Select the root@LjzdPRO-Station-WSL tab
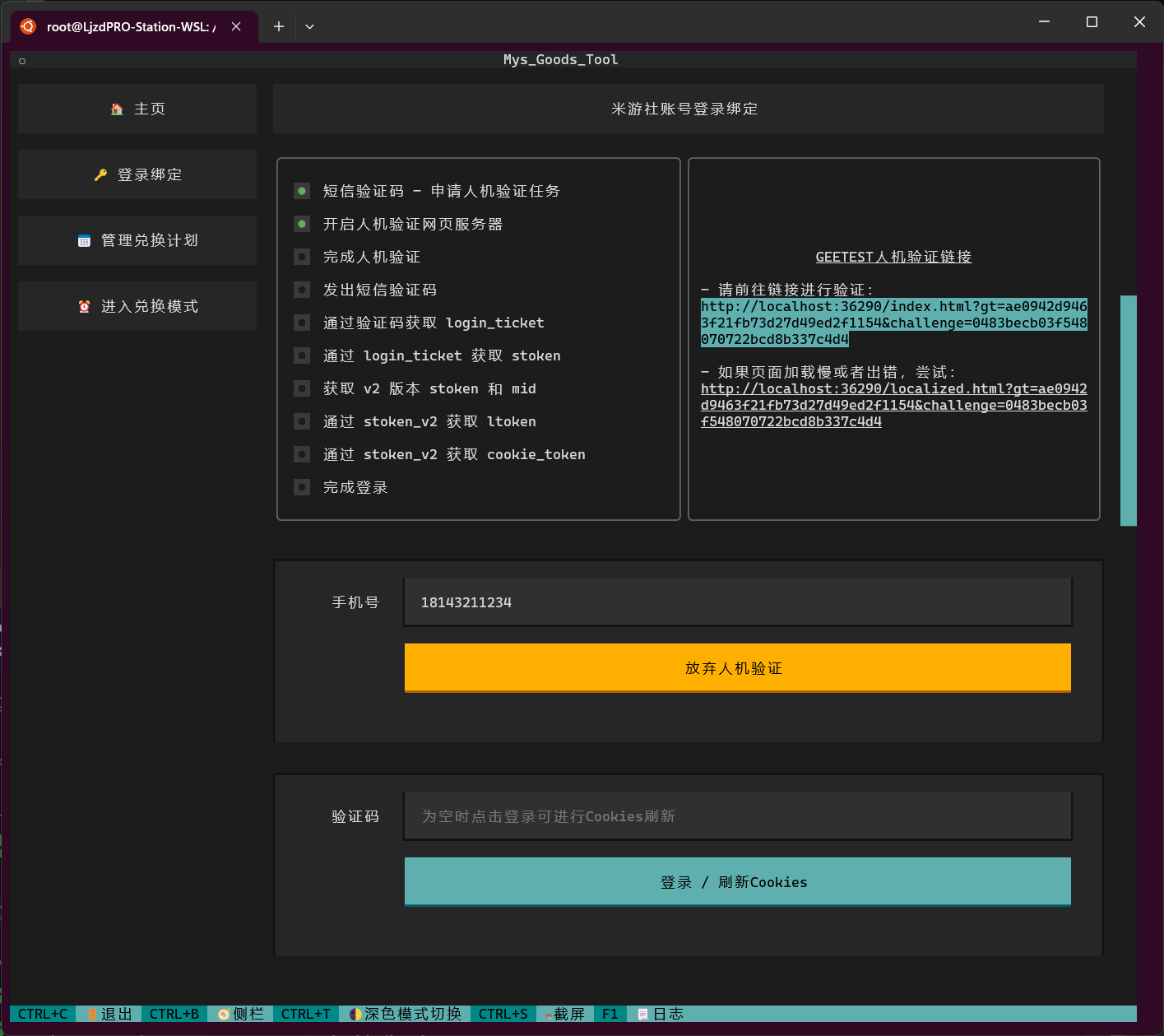The width and height of the screenshot is (1164, 1036). [132, 26]
